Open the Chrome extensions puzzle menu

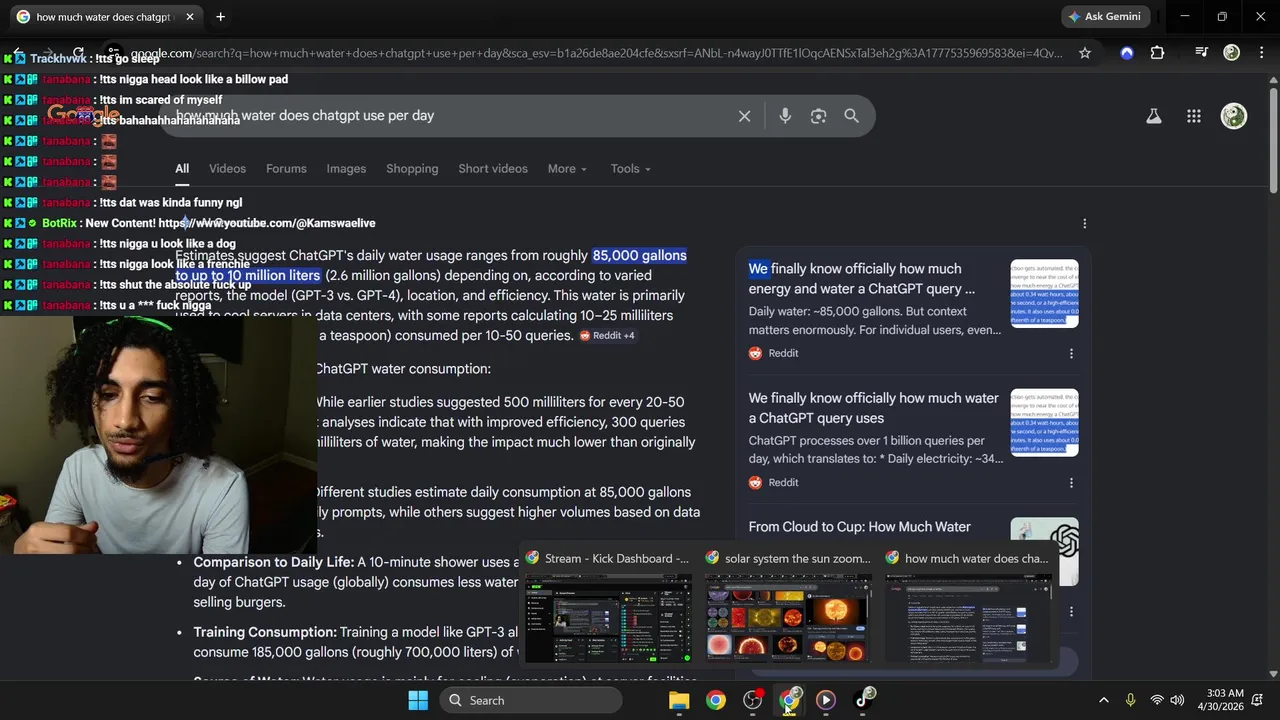click(x=1157, y=53)
